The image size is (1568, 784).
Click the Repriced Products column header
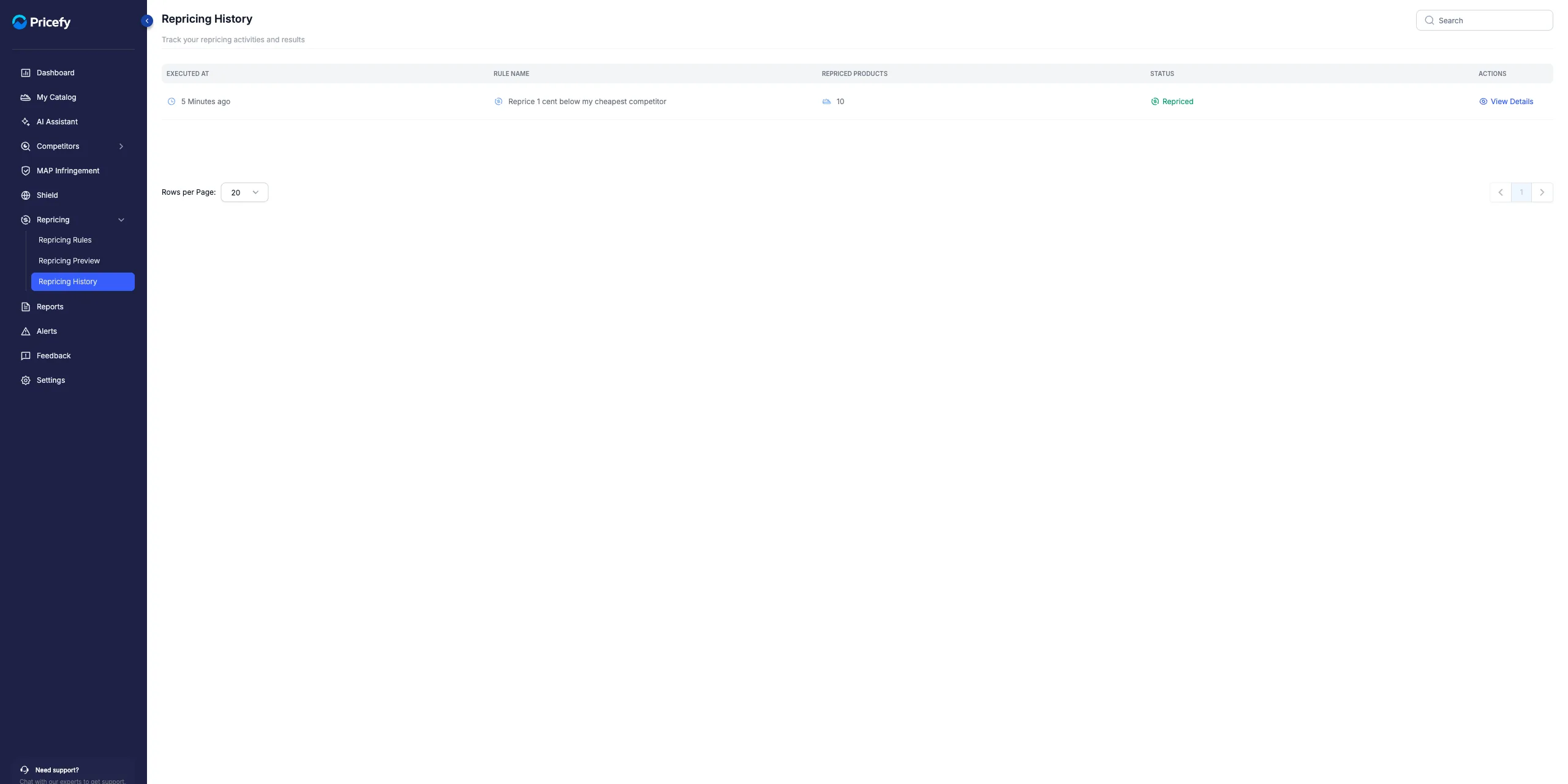(854, 73)
